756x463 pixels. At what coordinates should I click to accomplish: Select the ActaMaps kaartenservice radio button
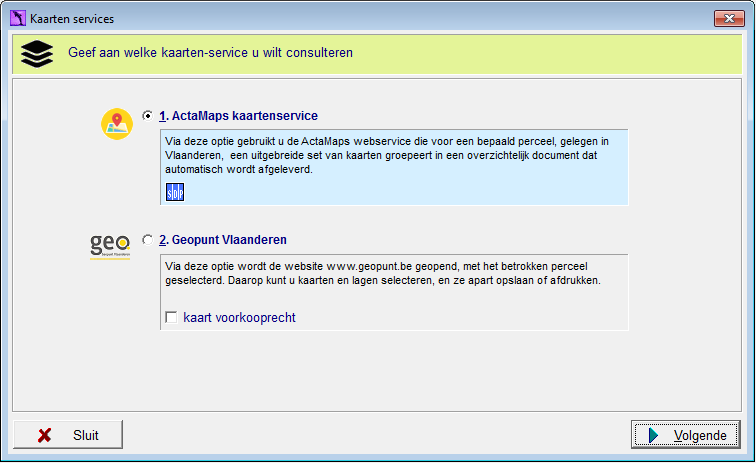[148, 116]
